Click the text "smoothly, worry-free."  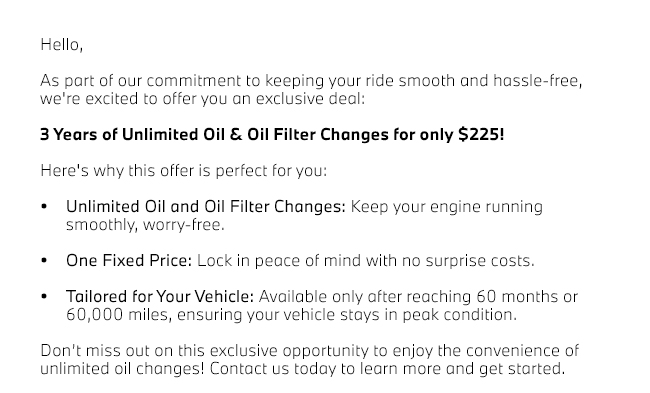(x=145, y=225)
